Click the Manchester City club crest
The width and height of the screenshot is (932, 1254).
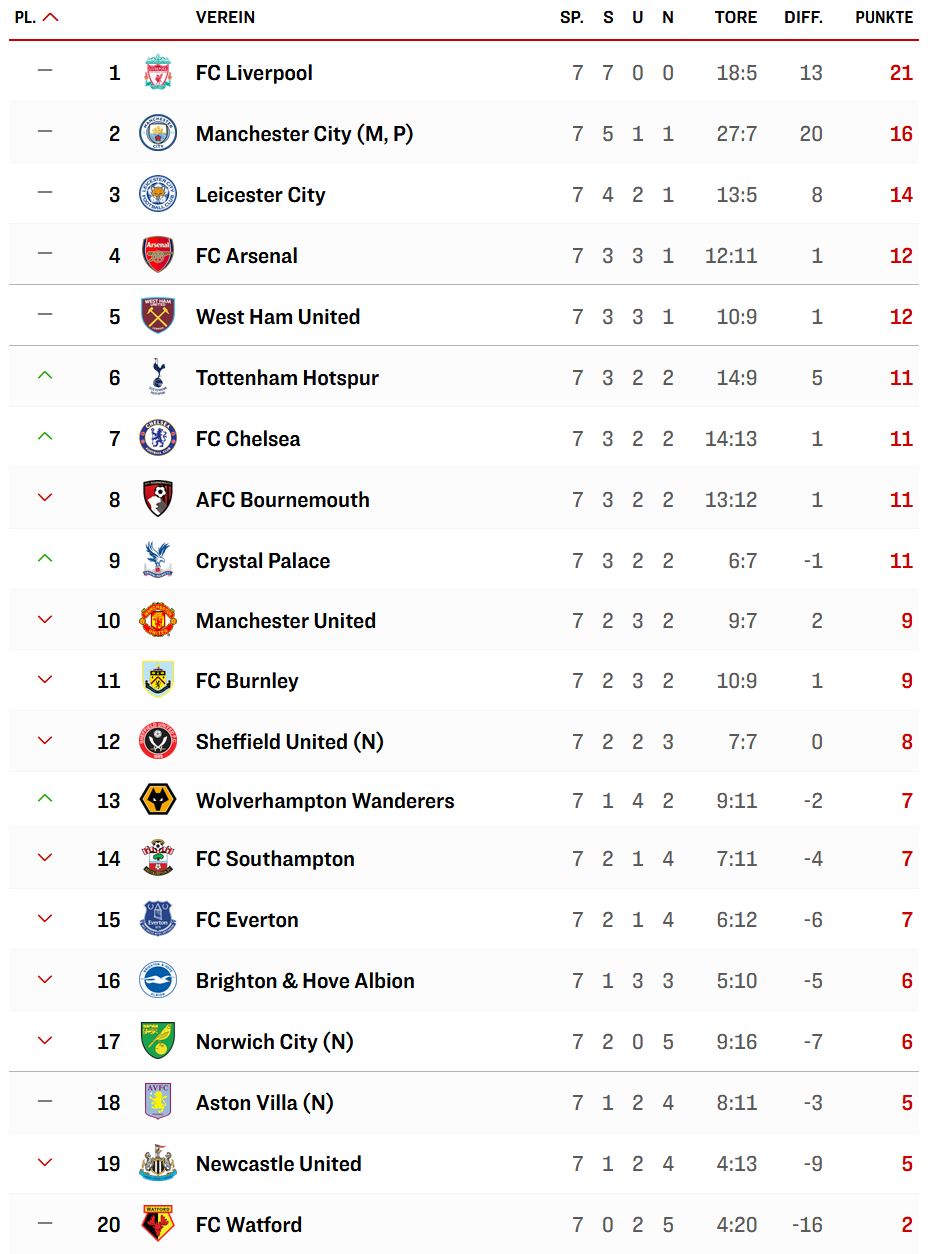pyautogui.click(x=158, y=134)
